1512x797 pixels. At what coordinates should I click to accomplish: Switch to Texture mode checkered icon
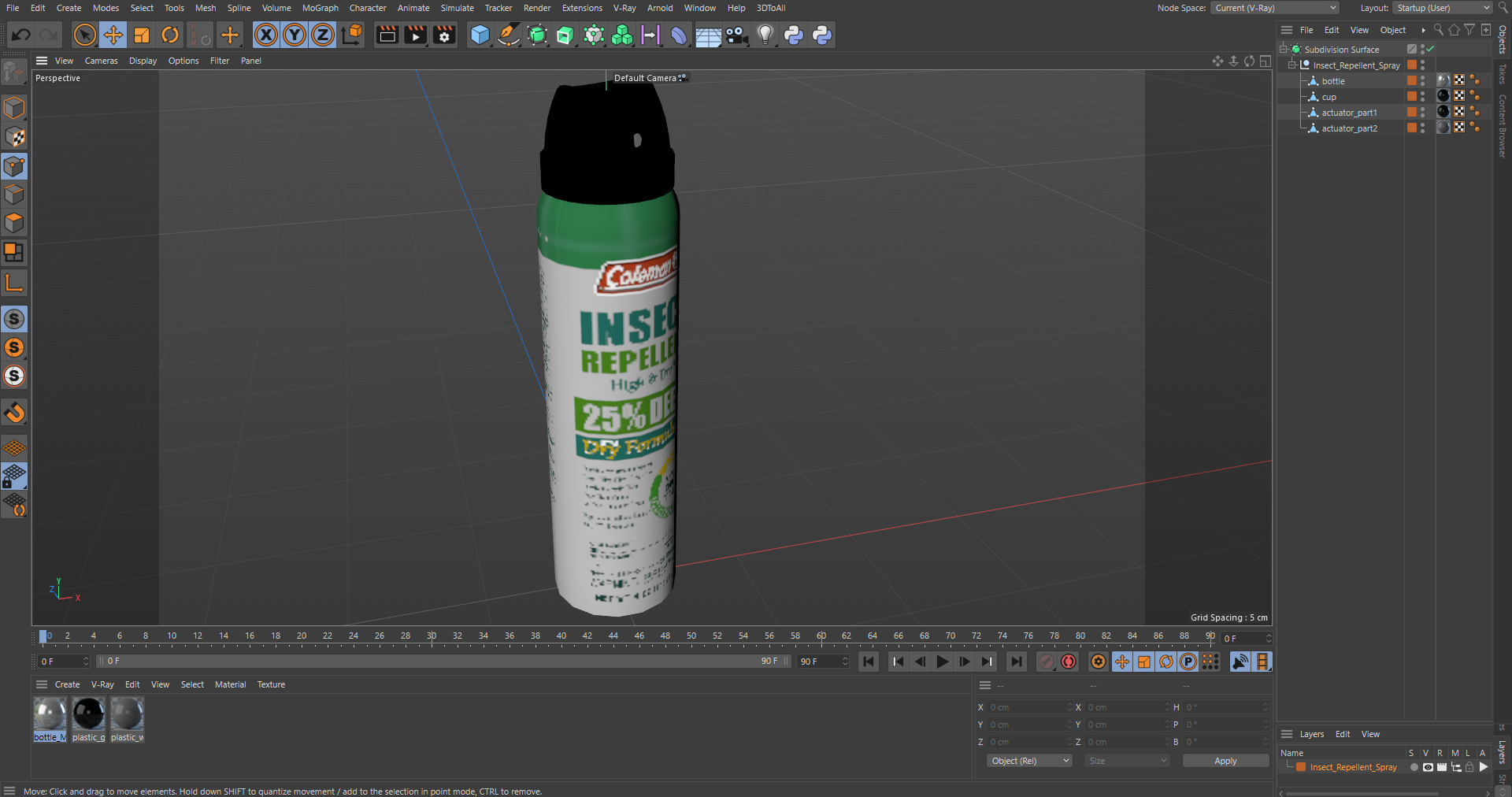[x=14, y=137]
